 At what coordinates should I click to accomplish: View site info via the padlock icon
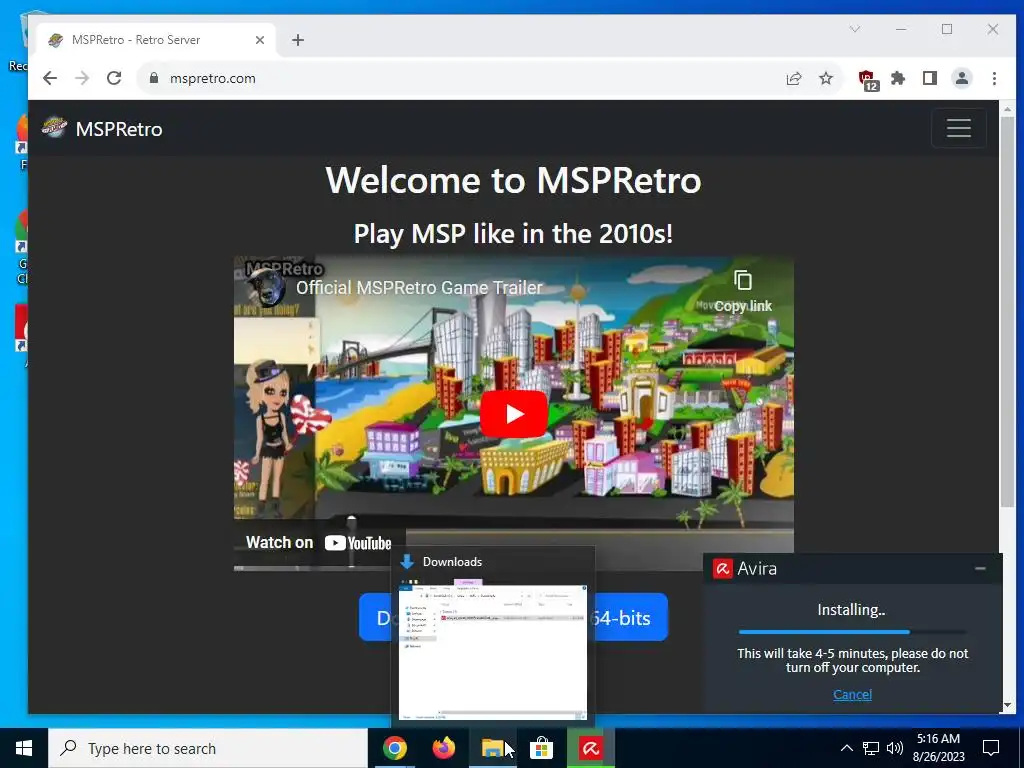click(x=154, y=78)
